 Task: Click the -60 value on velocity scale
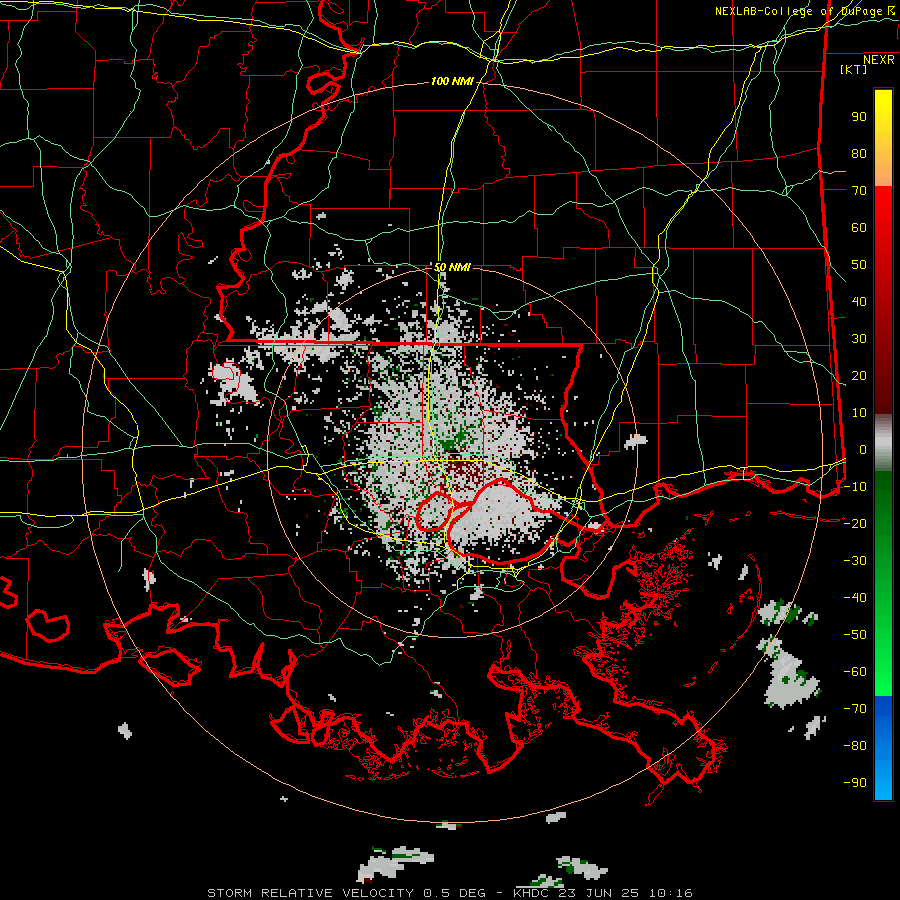click(855, 672)
